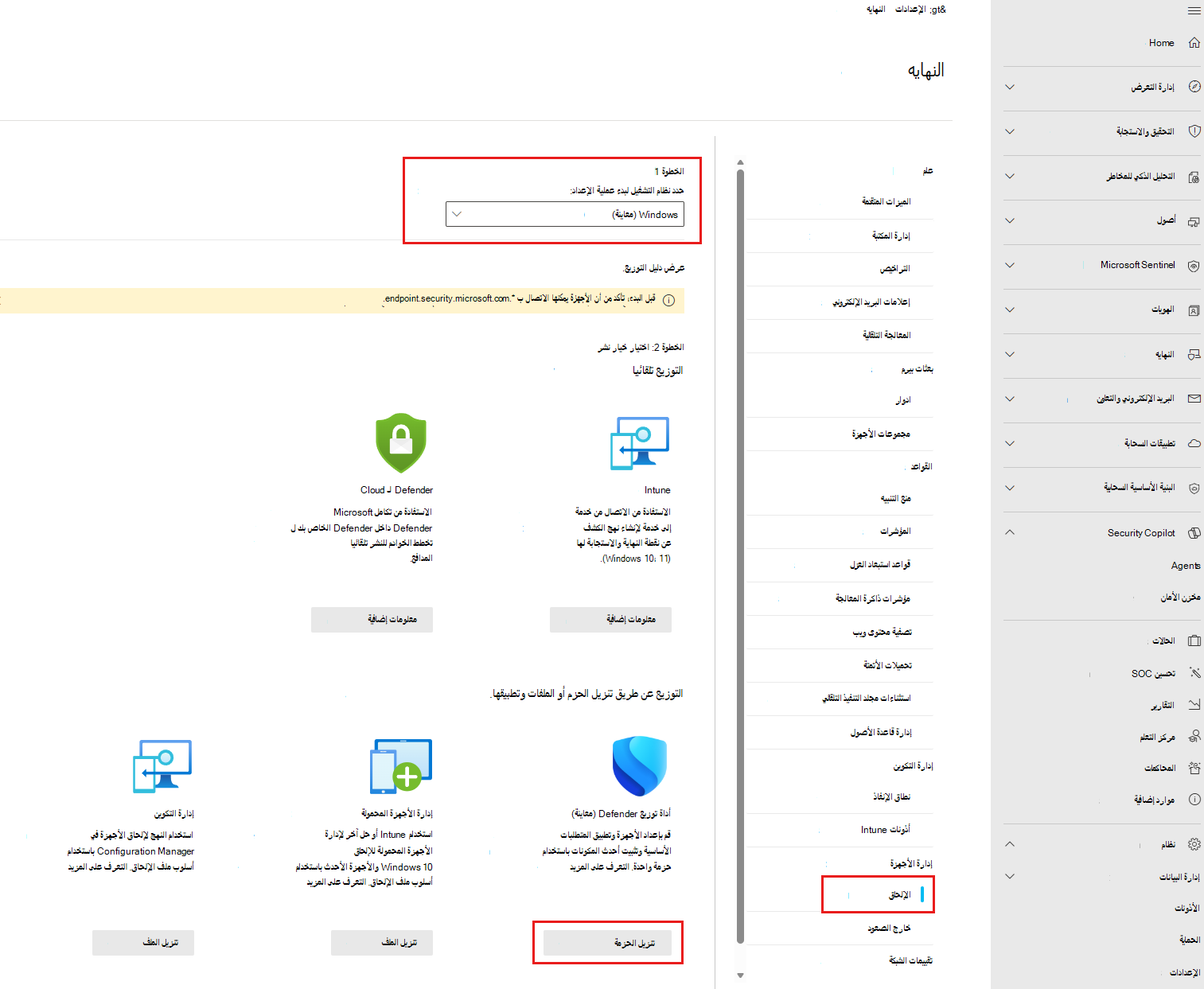Open أذونات Intune settings page
1204x989 pixels.
click(x=886, y=830)
